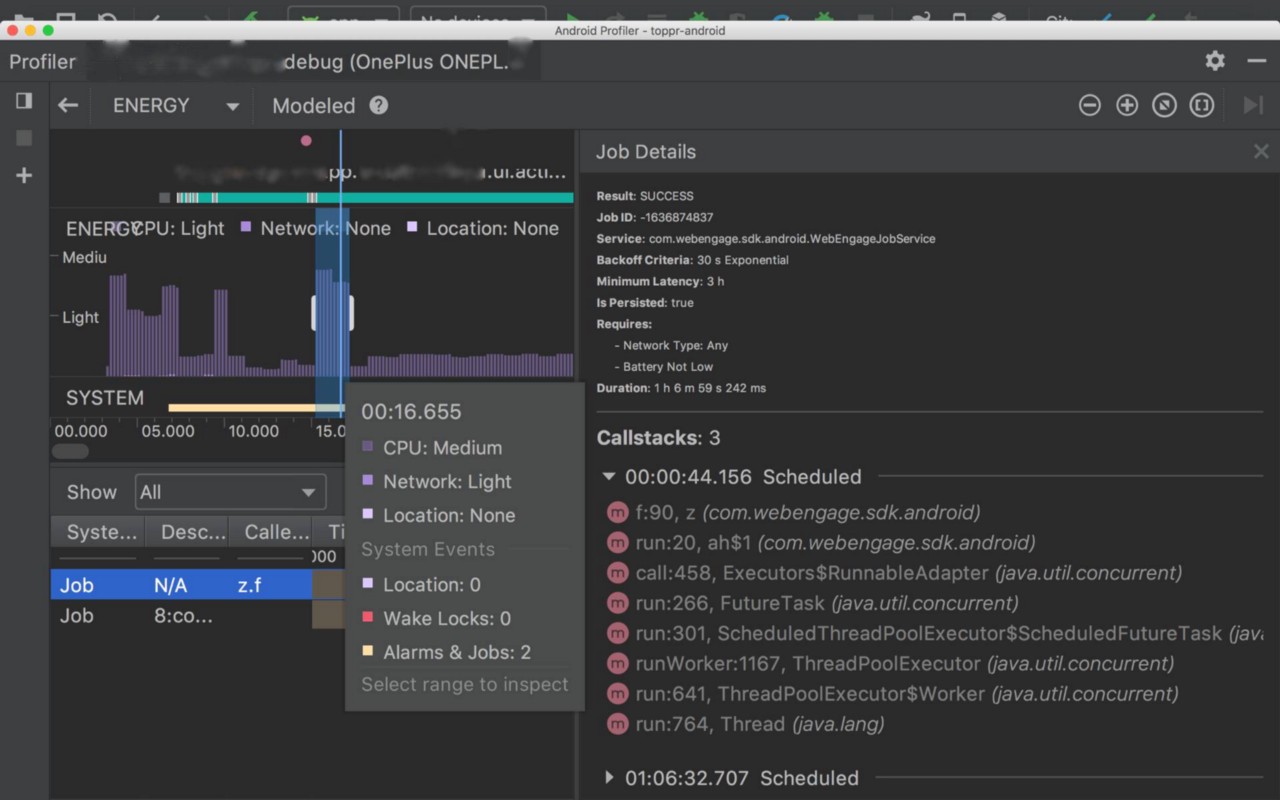Jump to live with the skip-to-end icon
The image size is (1280, 800).
1252,106
